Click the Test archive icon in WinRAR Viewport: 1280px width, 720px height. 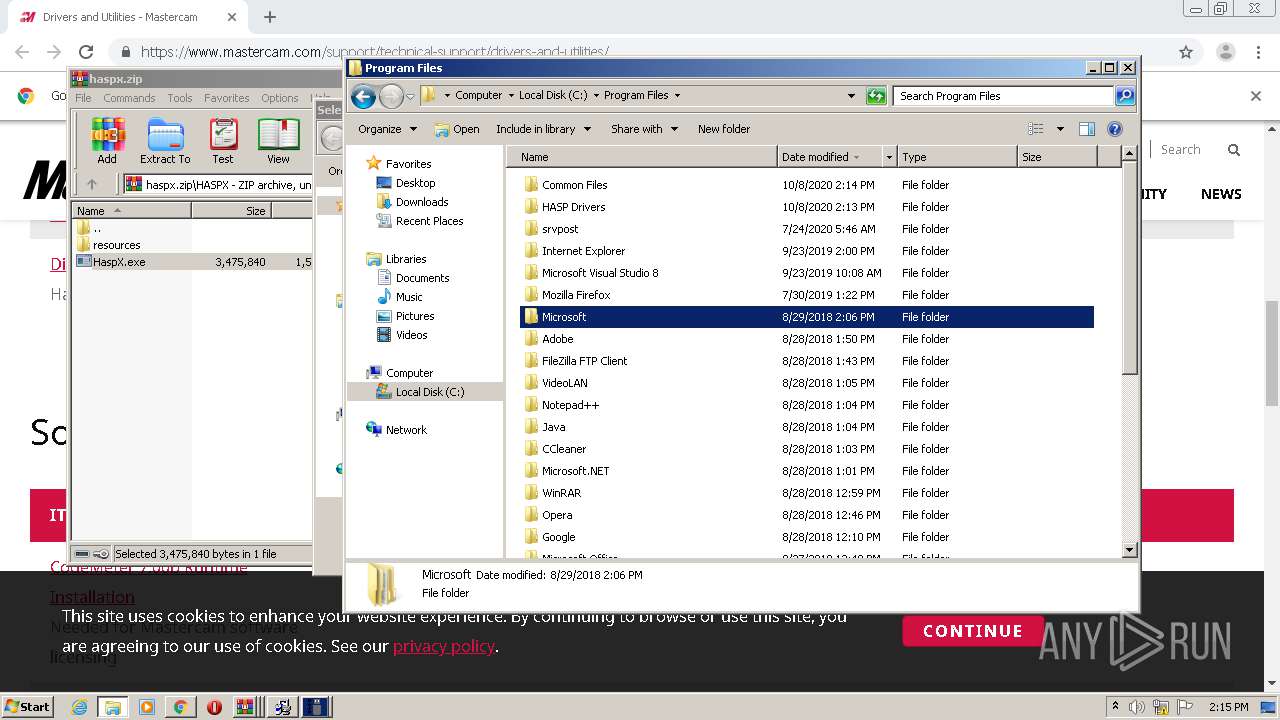(x=223, y=141)
